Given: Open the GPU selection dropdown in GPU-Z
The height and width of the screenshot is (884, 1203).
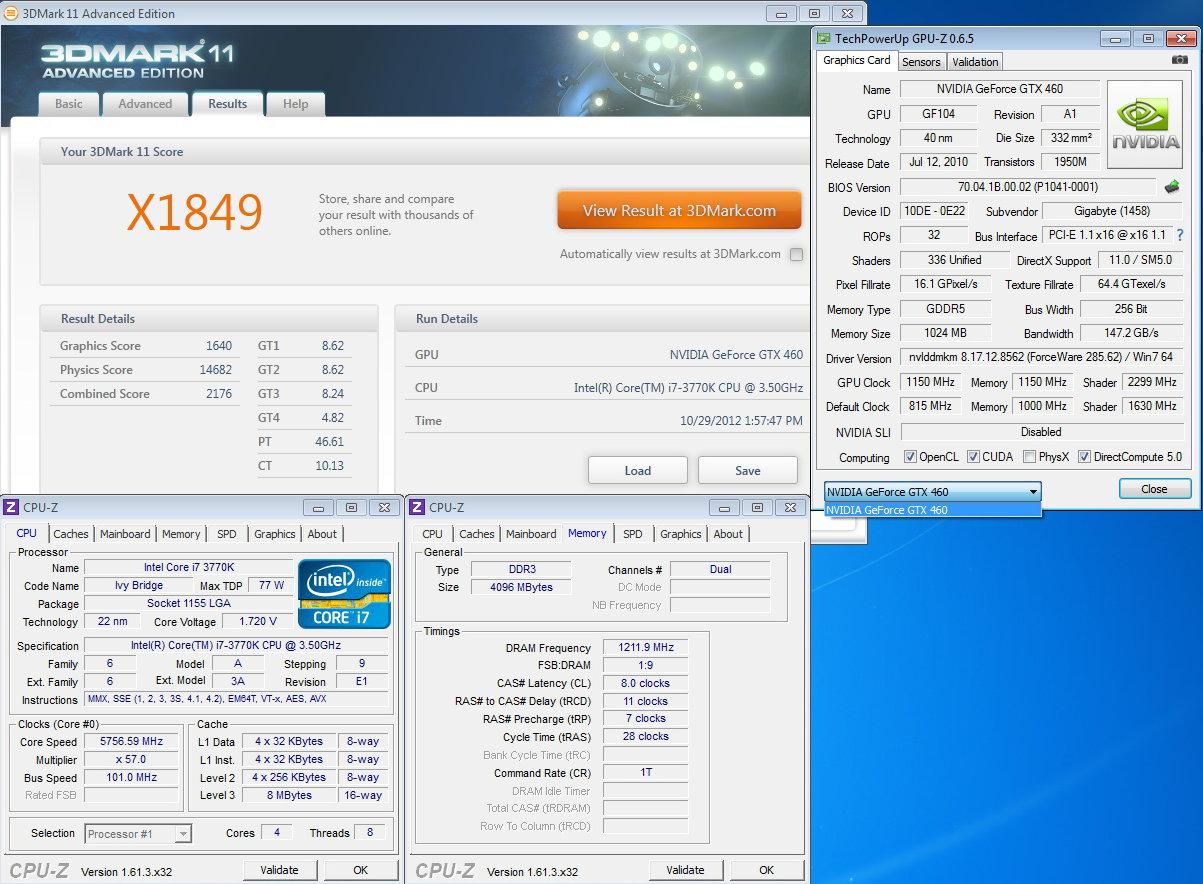Looking at the screenshot, I should coord(933,492).
